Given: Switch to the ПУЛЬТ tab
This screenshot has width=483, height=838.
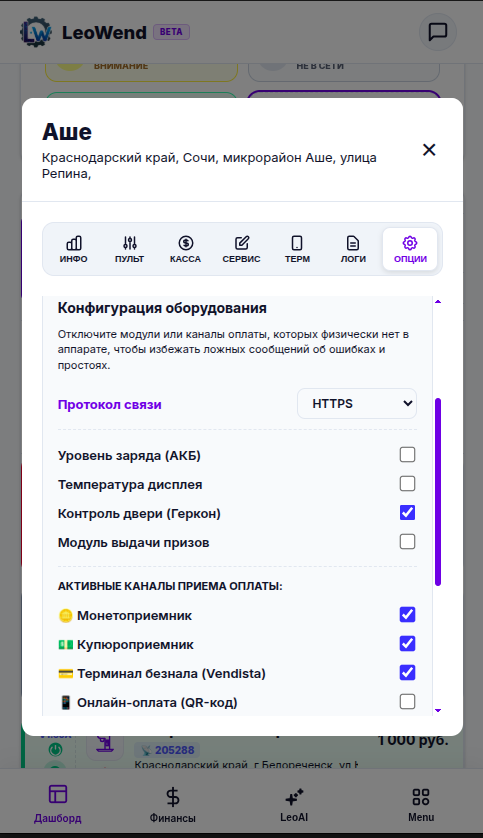Looking at the screenshot, I should pyautogui.click(x=130, y=249).
